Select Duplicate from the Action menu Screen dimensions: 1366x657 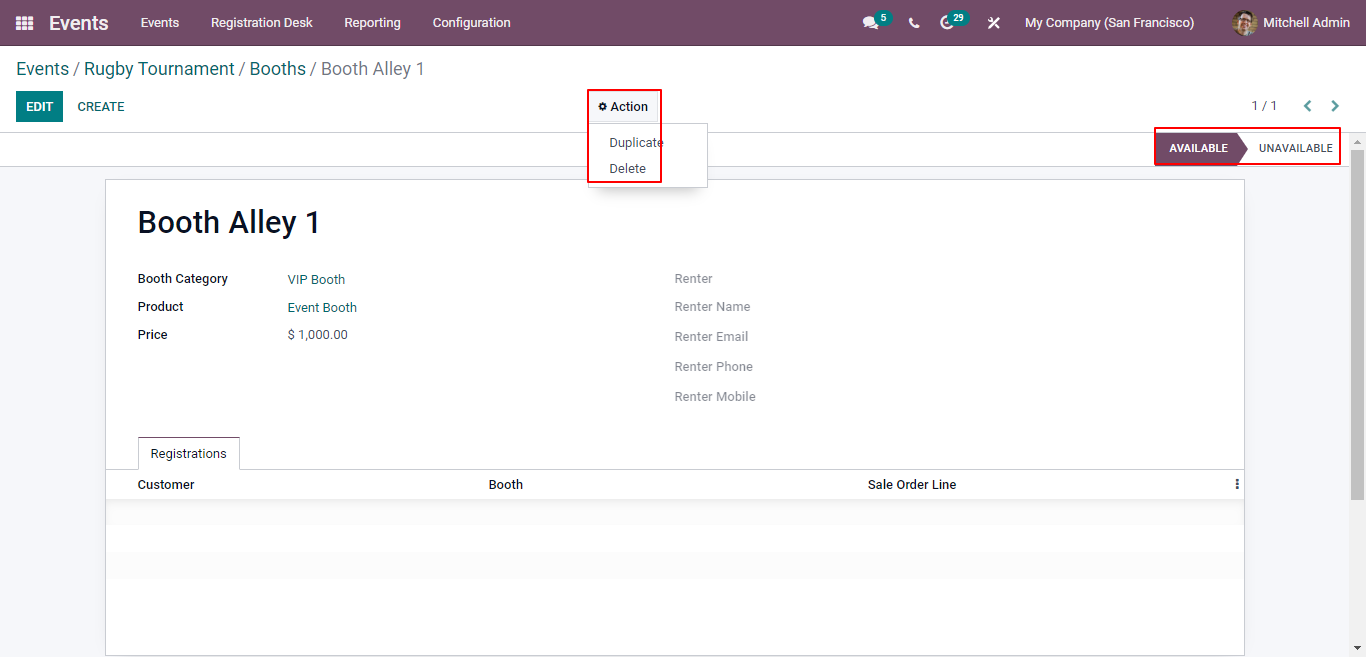coord(634,142)
